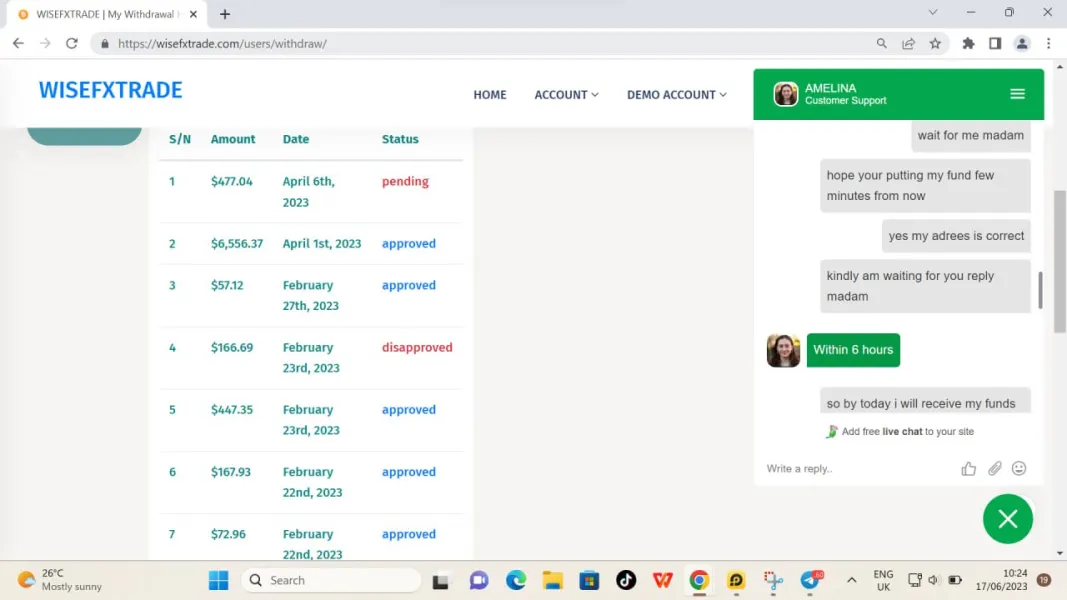Go back to the previous page

pos(18,44)
